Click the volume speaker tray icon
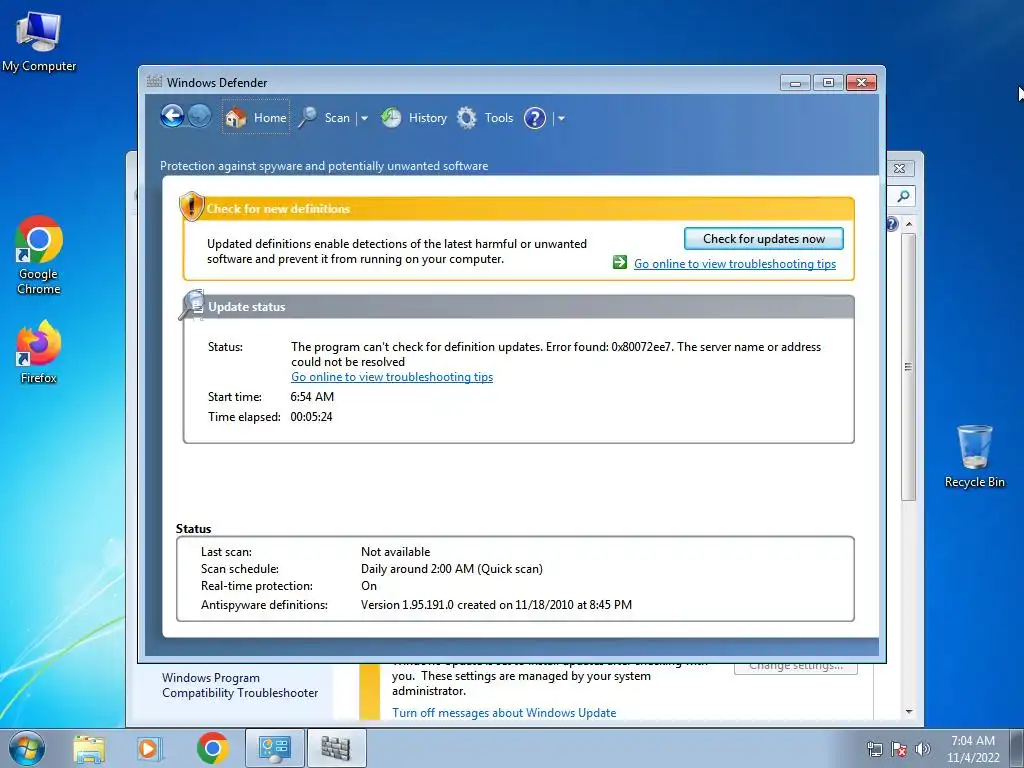This screenshot has width=1024, height=768. [922, 749]
